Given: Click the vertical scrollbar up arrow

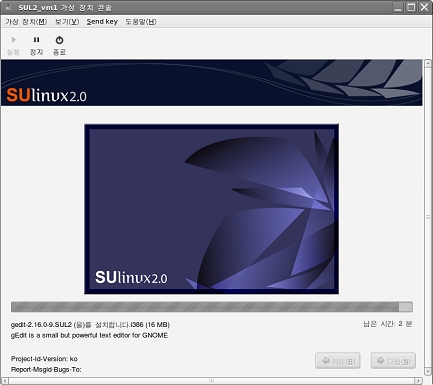Looking at the screenshot, I should [x=428, y=63].
